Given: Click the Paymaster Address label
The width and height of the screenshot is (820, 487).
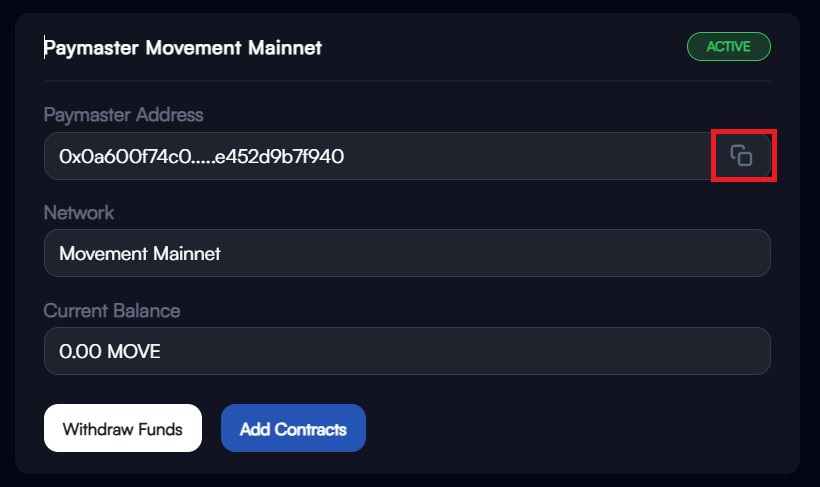Looking at the screenshot, I should pyautogui.click(x=123, y=115).
